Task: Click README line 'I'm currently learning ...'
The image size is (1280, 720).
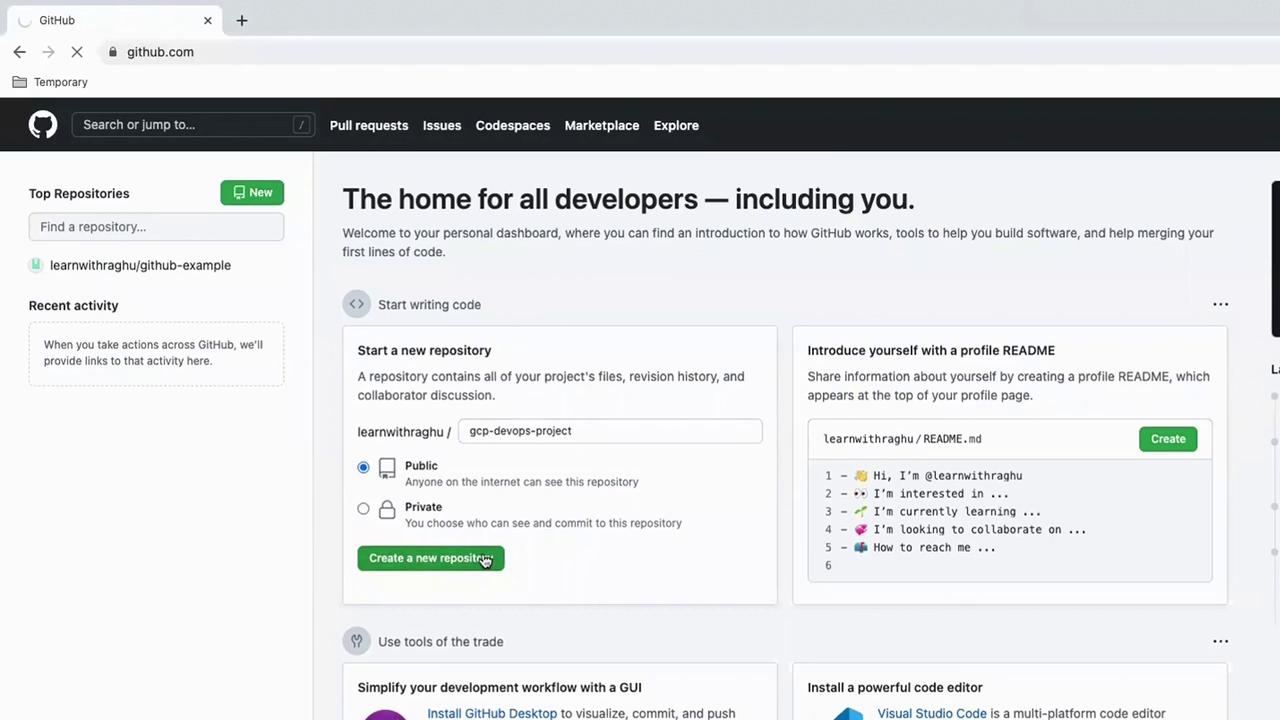Action: tap(947, 512)
